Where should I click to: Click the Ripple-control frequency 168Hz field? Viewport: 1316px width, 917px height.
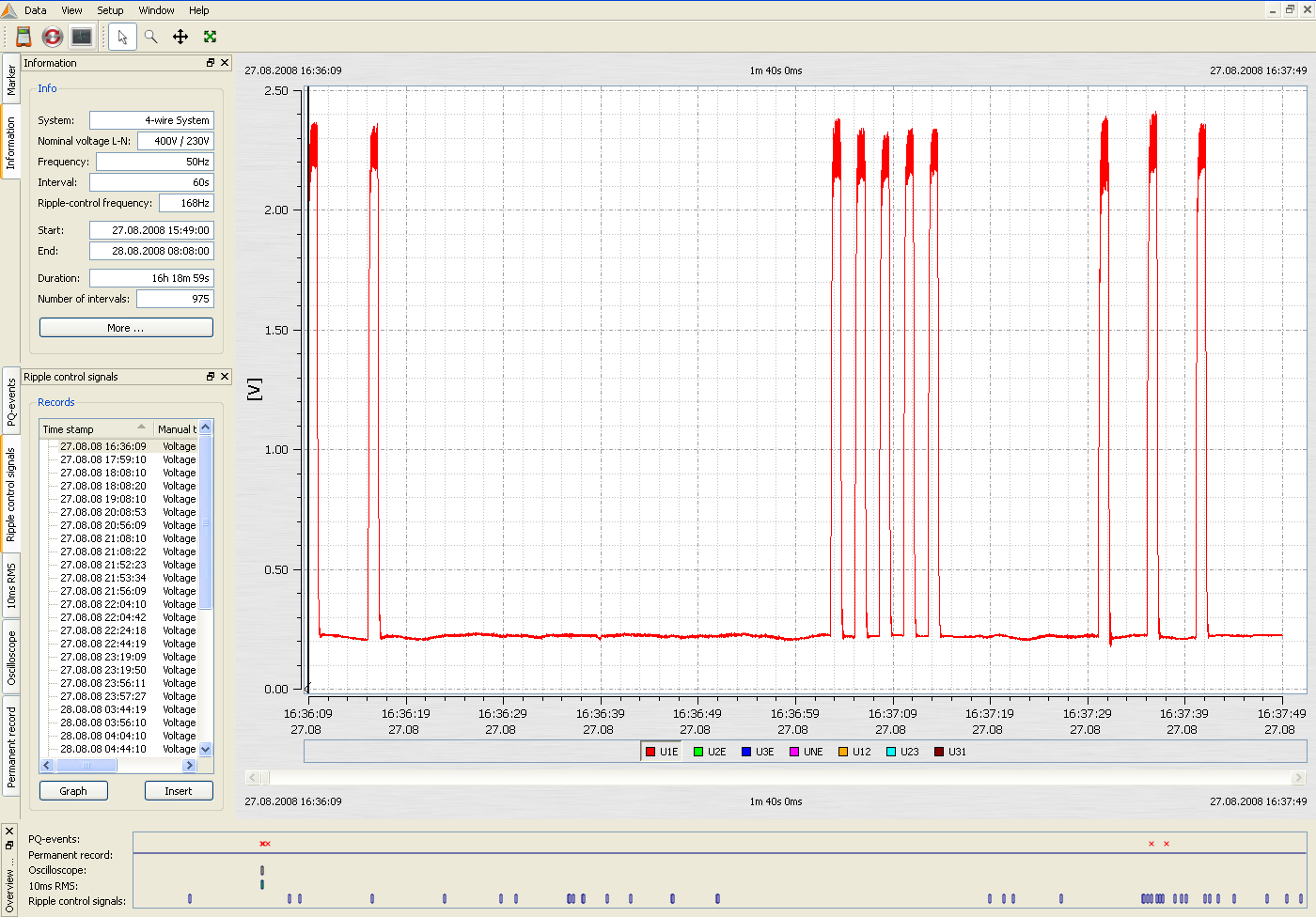186,203
